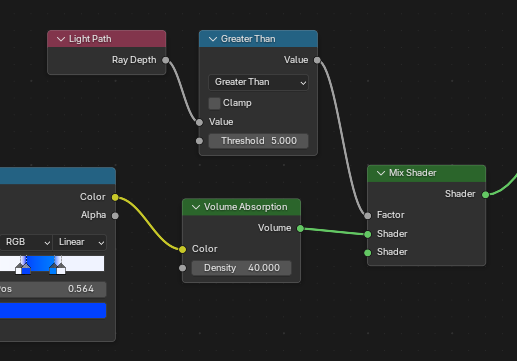Click the Threshold 5.000 field
The height and width of the screenshot is (361, 517).
[x=258, y=141]
